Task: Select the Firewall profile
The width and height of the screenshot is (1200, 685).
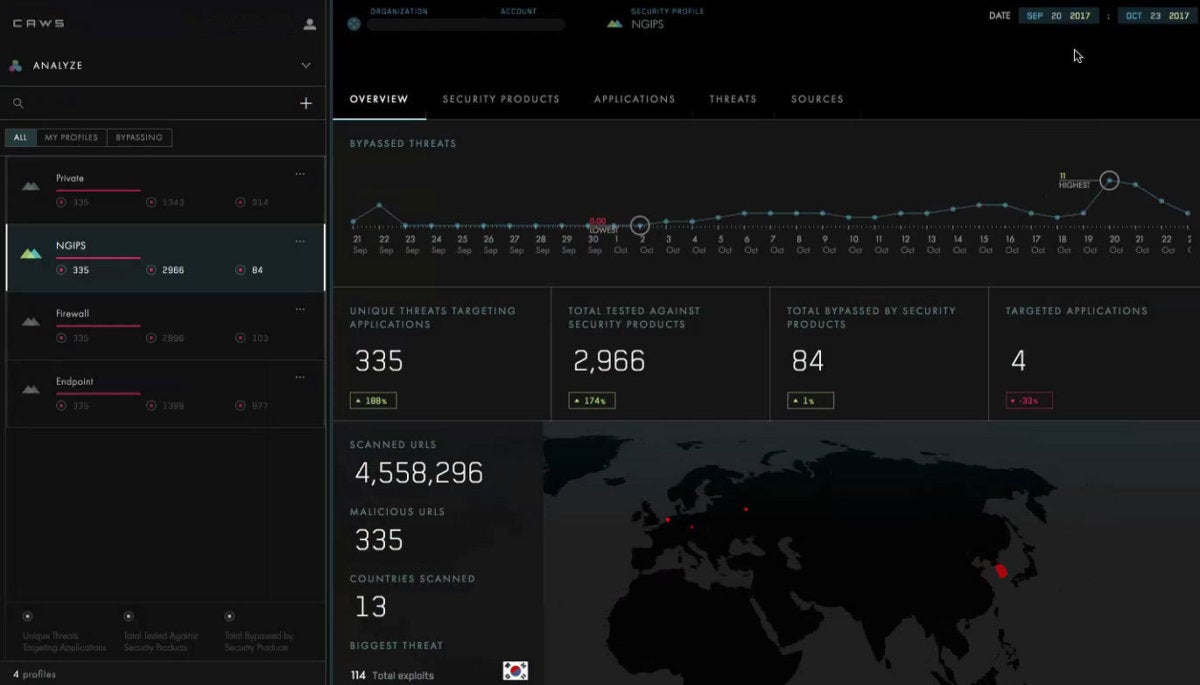Action: [x=166, y=326]
